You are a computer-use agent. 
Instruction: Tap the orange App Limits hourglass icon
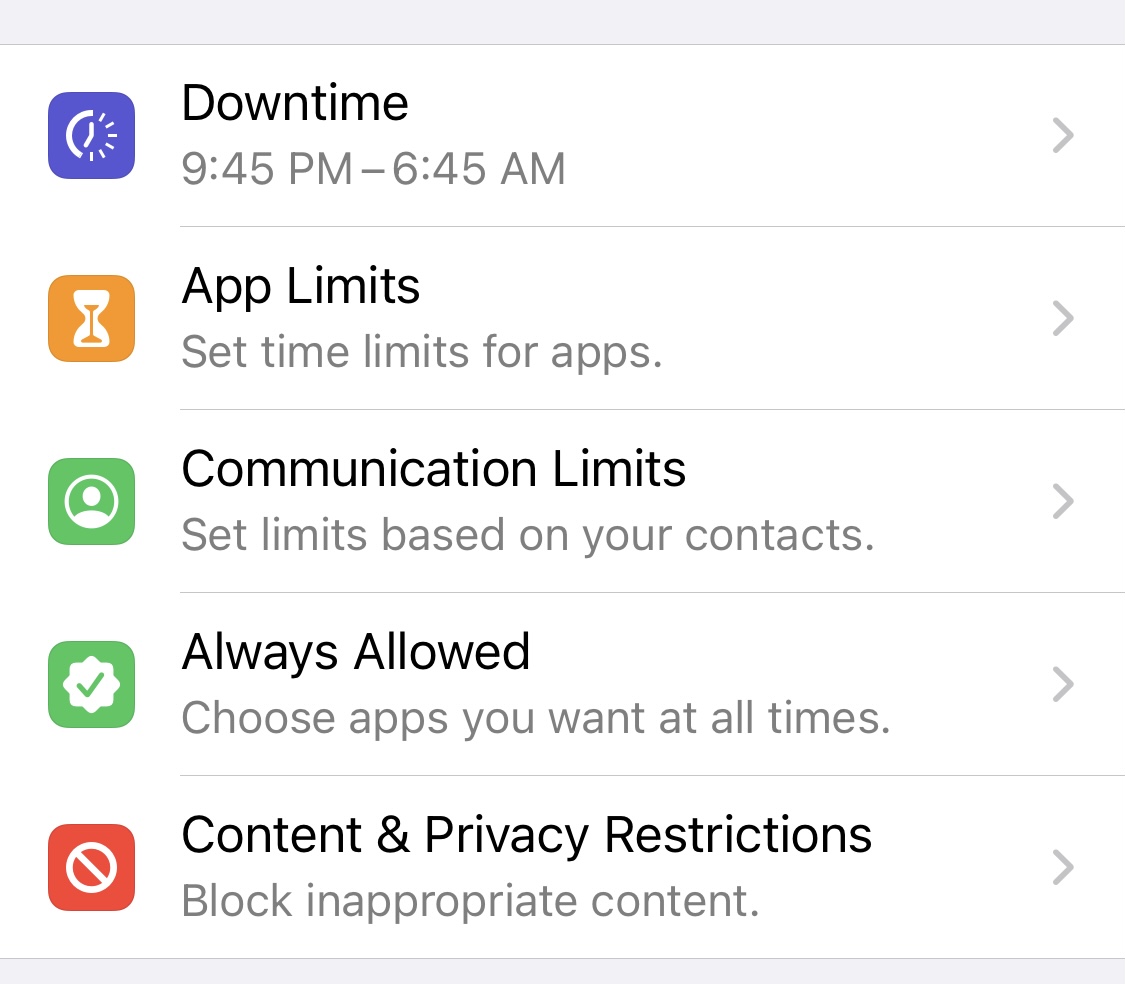91,318
